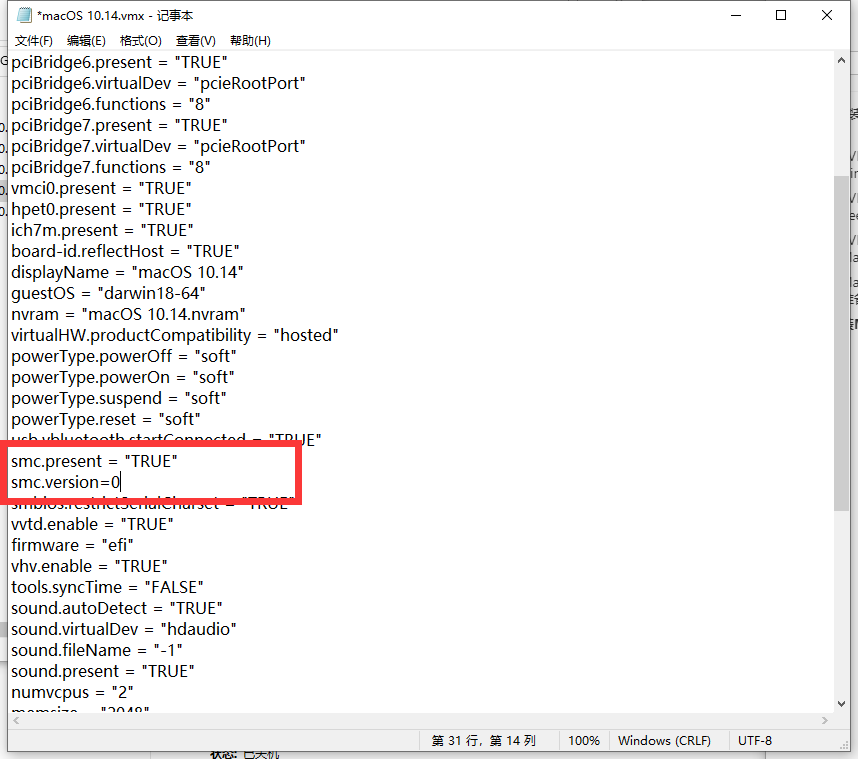Click UTF-8 encoding status entry
The width and height of the screenshot is (858, 759).
(x=755, y=740)
